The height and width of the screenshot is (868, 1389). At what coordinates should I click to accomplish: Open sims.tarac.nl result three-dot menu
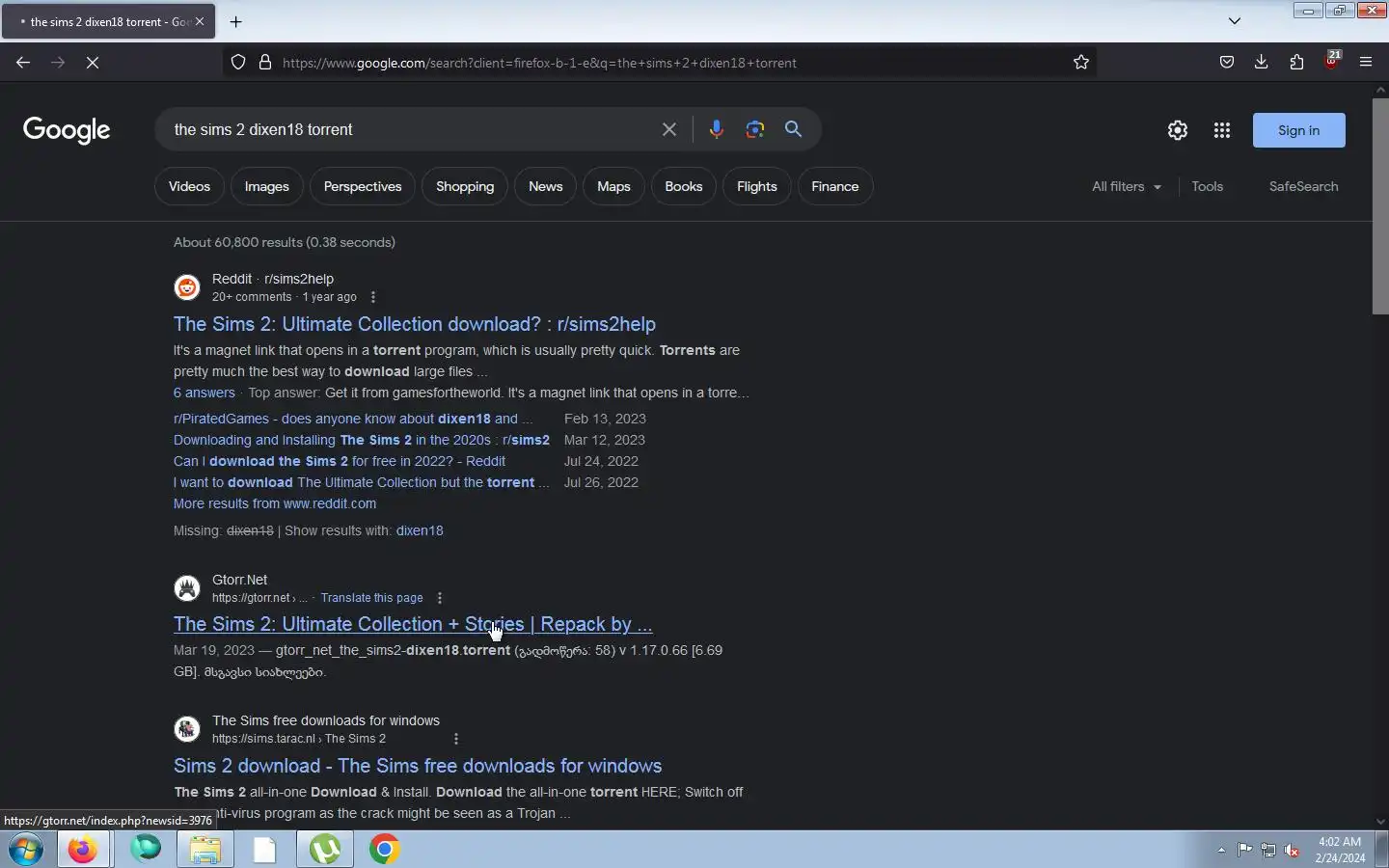tap(456, 739)
